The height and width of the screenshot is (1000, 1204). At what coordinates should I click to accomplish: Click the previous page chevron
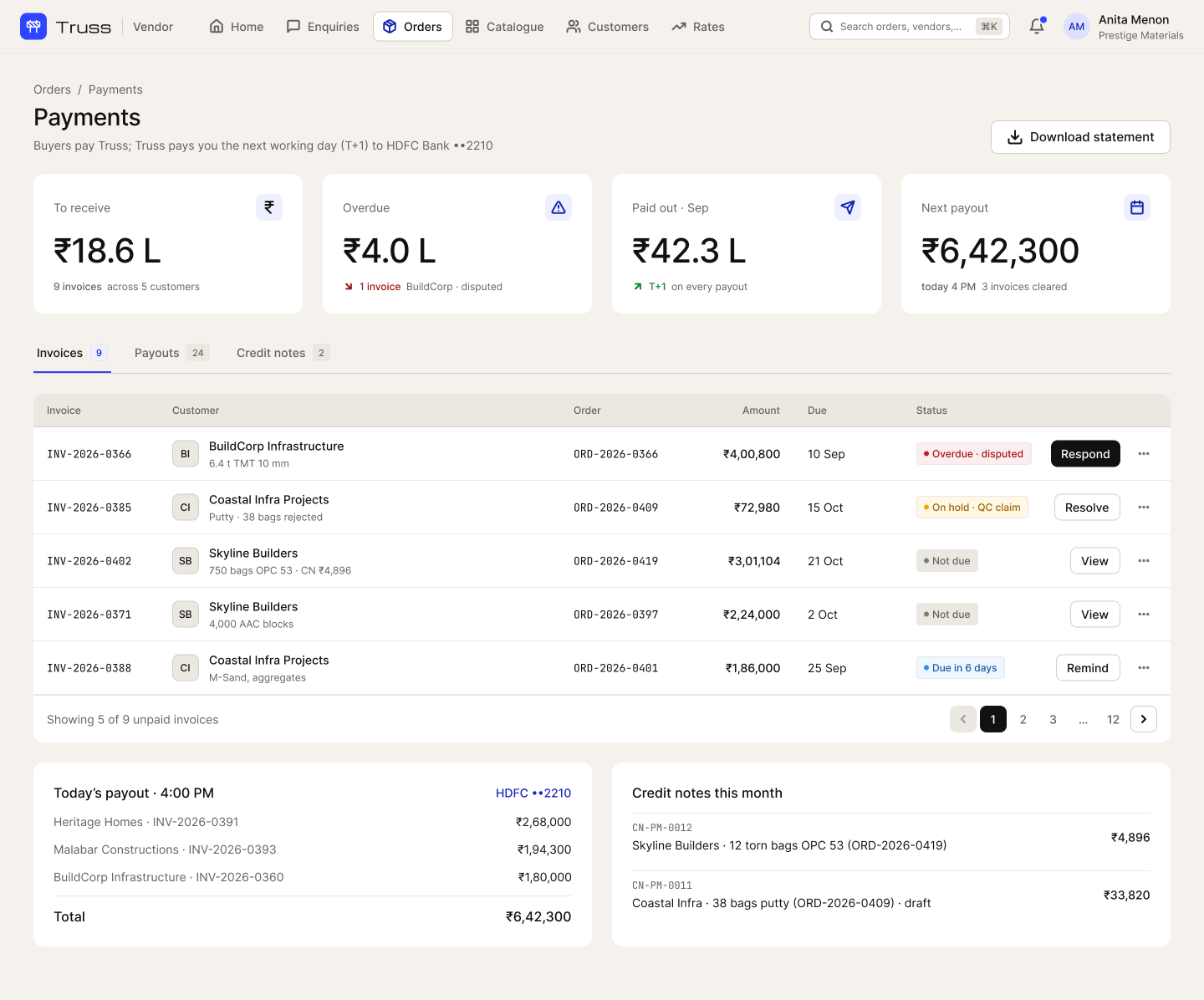pyautogui.click(x=963, y=719)
